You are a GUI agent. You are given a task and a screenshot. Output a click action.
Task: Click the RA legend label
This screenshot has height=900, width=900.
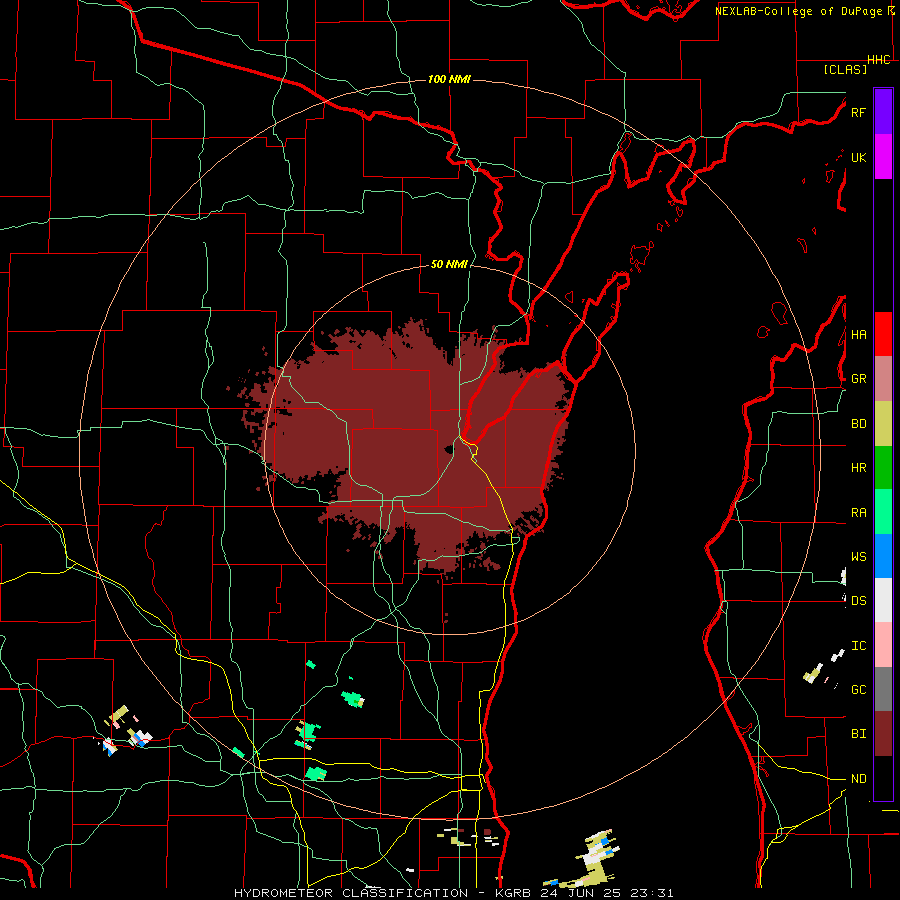click(x=858, y=513)
